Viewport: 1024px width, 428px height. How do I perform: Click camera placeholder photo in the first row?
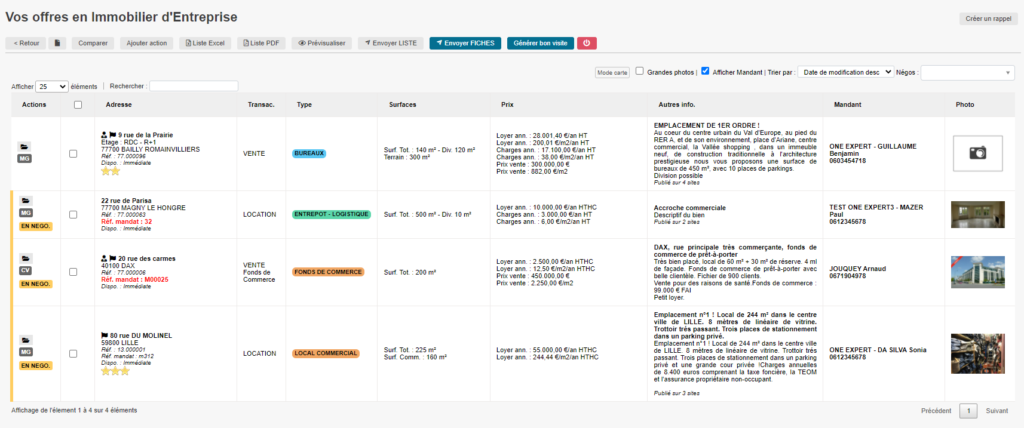(977, 153)
